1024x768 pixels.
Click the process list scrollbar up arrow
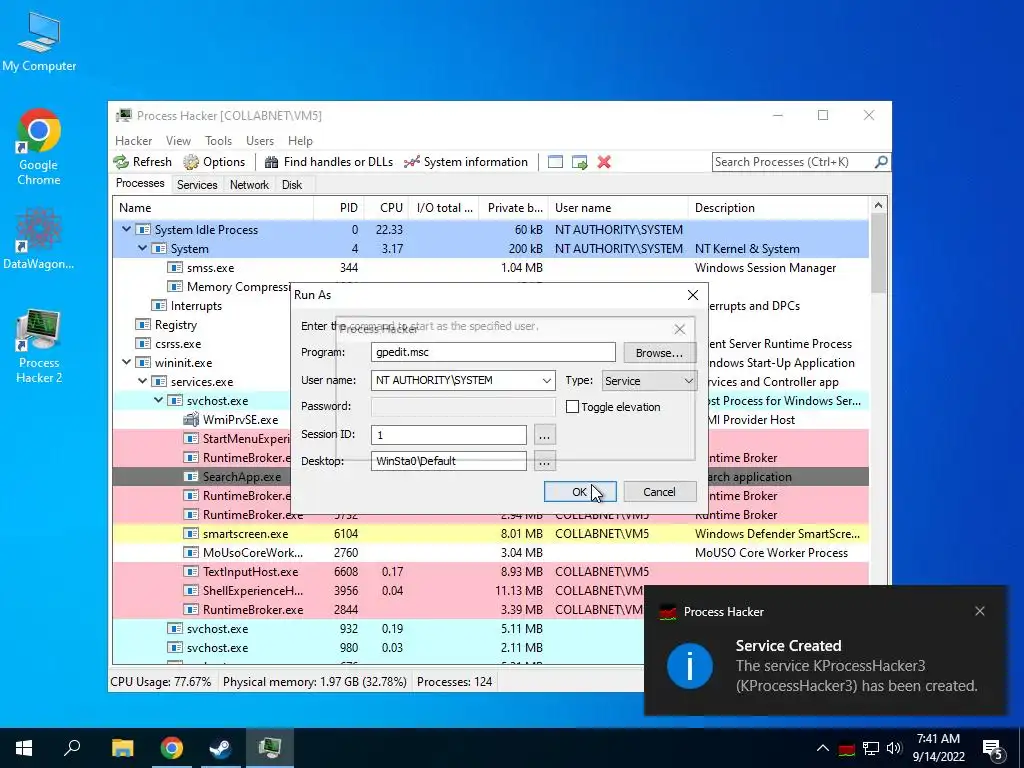878,206
